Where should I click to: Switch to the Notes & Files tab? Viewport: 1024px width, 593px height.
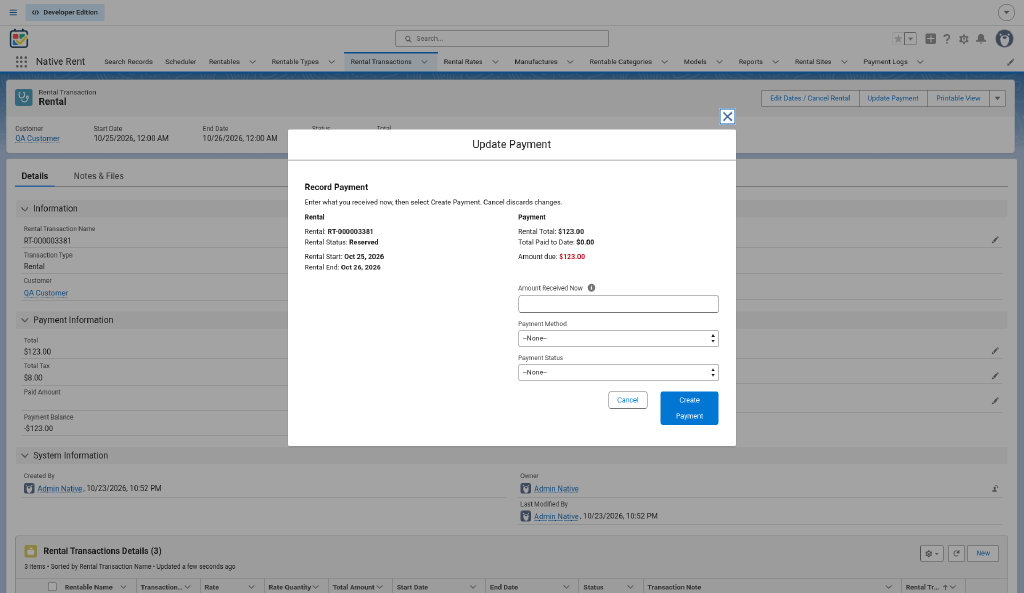(x=99, y=176)
